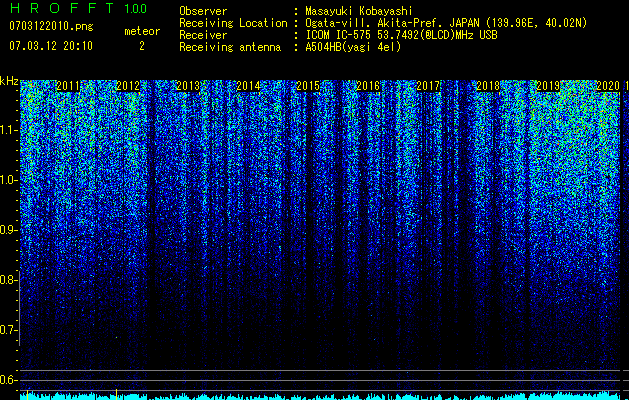
Task: Click the 0.8 kHz axis tick label
Action: [x=9, y=280]
